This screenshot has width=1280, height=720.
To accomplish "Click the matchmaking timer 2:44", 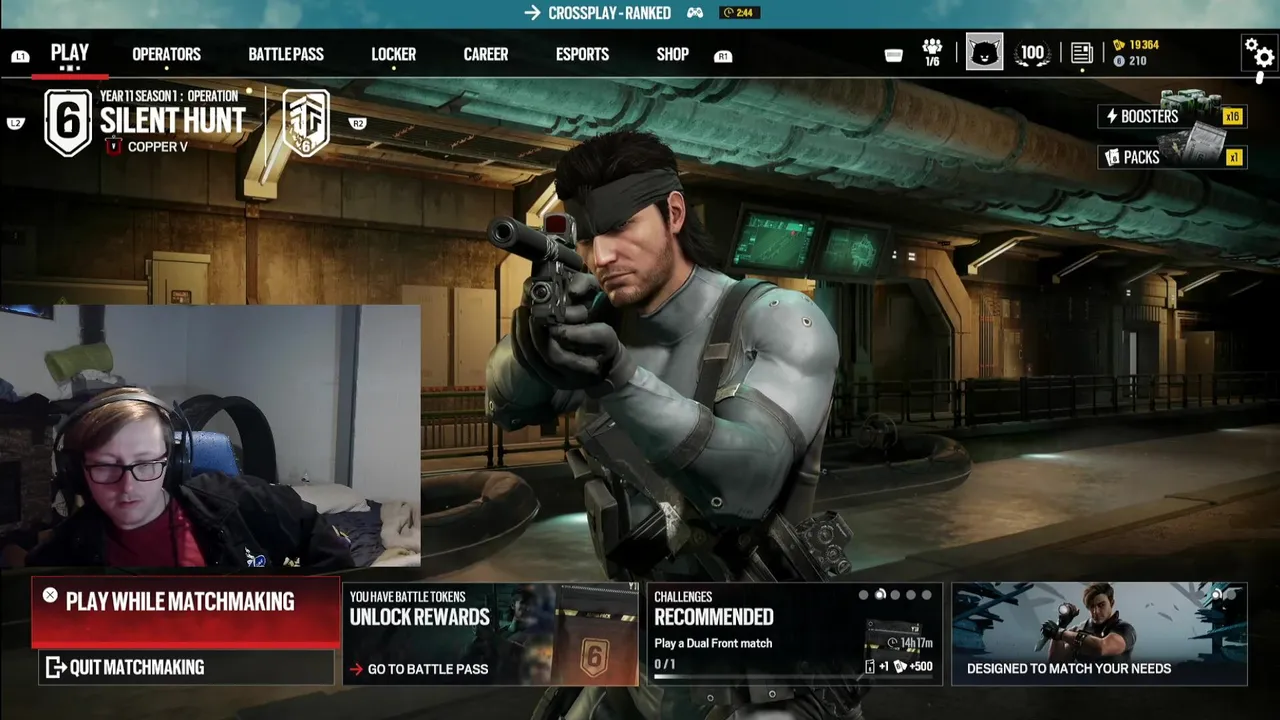I will [740, 13].
